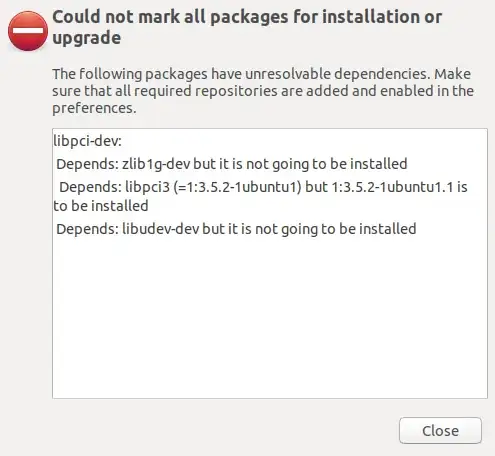495x456 pixels.
Task: Click the 'unresolvable dependencies' description sentence
Action: 241,74
